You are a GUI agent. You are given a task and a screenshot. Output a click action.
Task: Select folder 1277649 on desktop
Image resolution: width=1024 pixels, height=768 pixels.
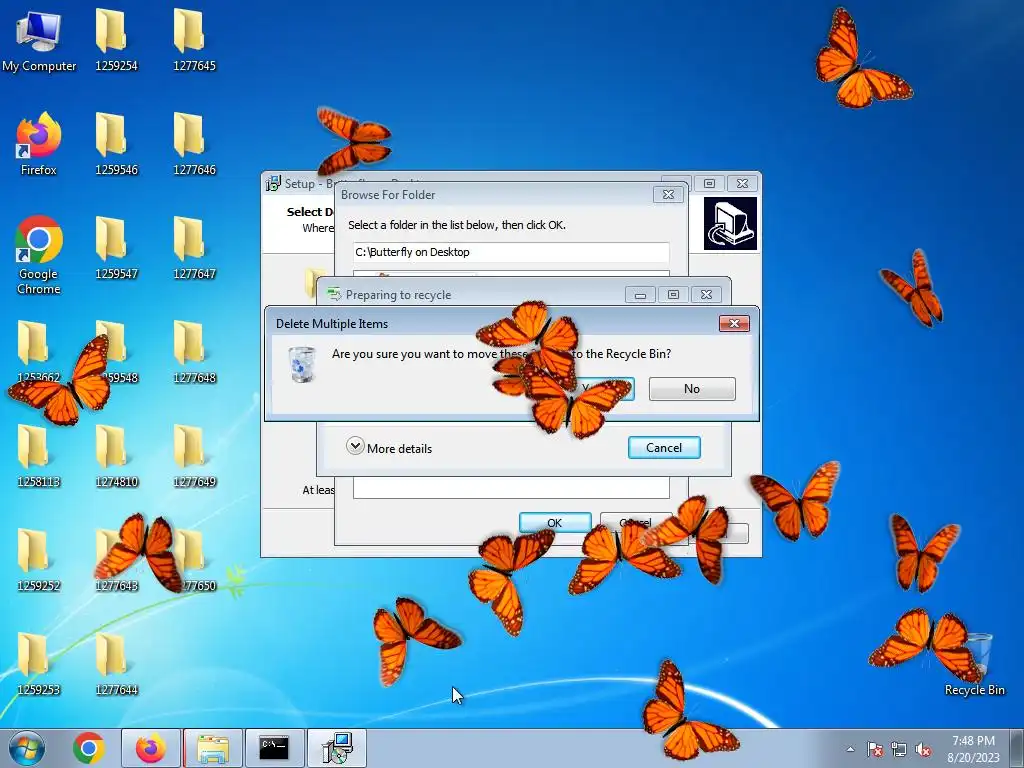point(194,456)
